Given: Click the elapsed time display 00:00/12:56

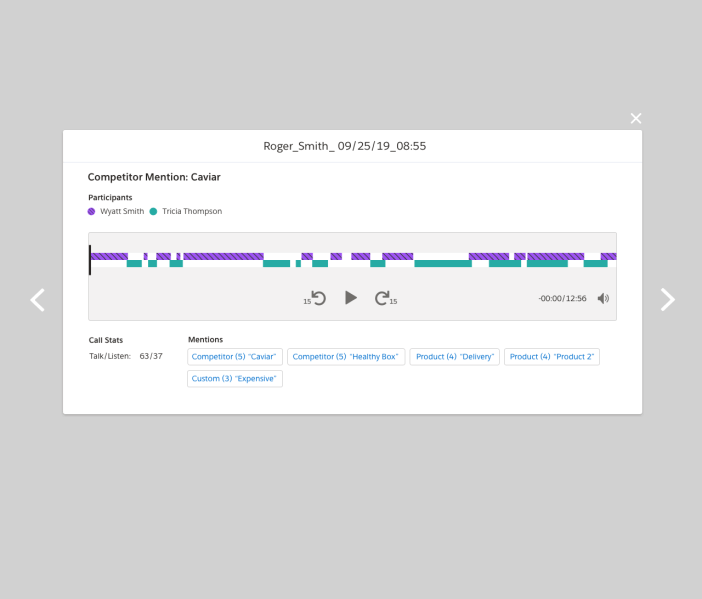Looking at the screenshot, I should (x=562, y=298).
